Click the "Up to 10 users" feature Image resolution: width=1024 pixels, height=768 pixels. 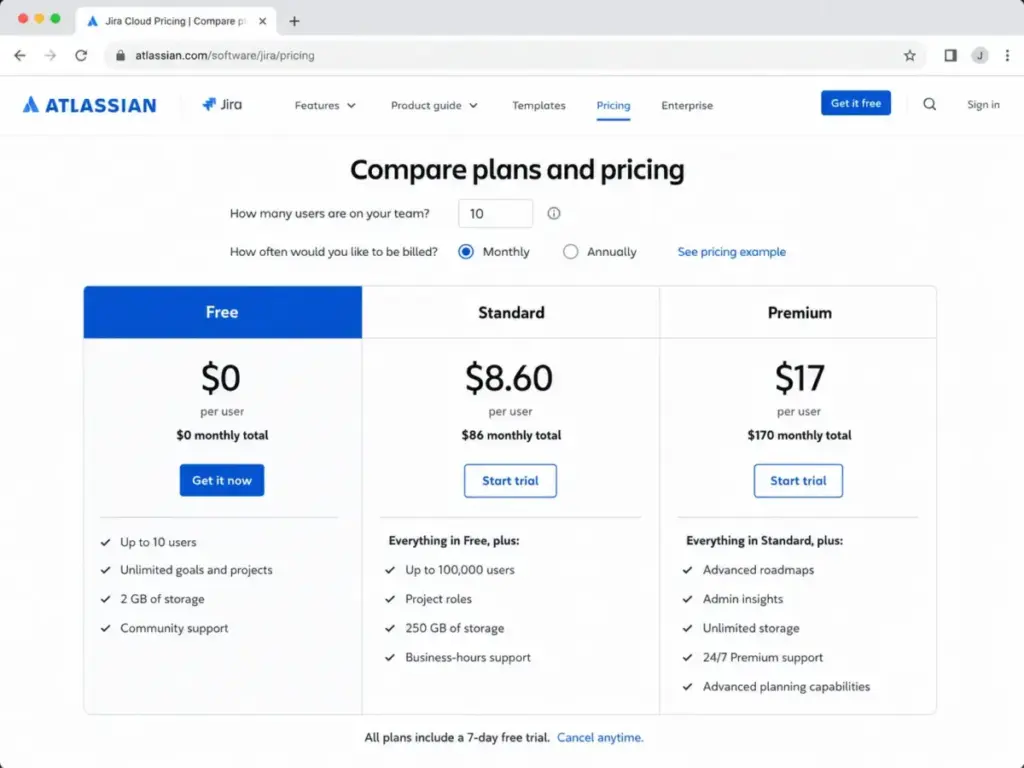[x=158, y=542]
